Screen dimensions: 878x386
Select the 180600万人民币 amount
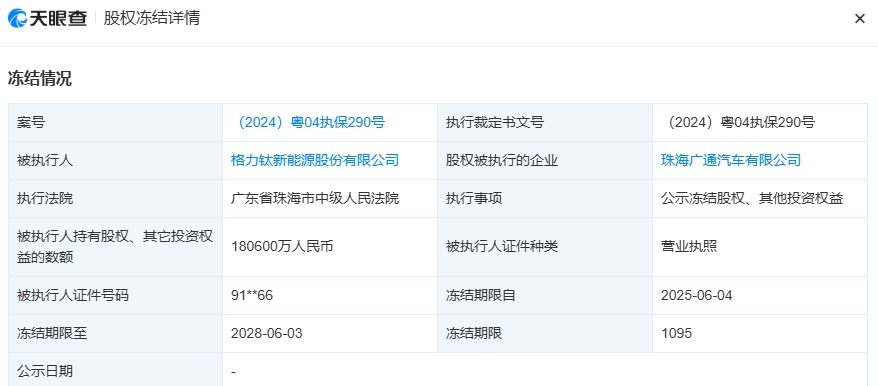point(282,247)
